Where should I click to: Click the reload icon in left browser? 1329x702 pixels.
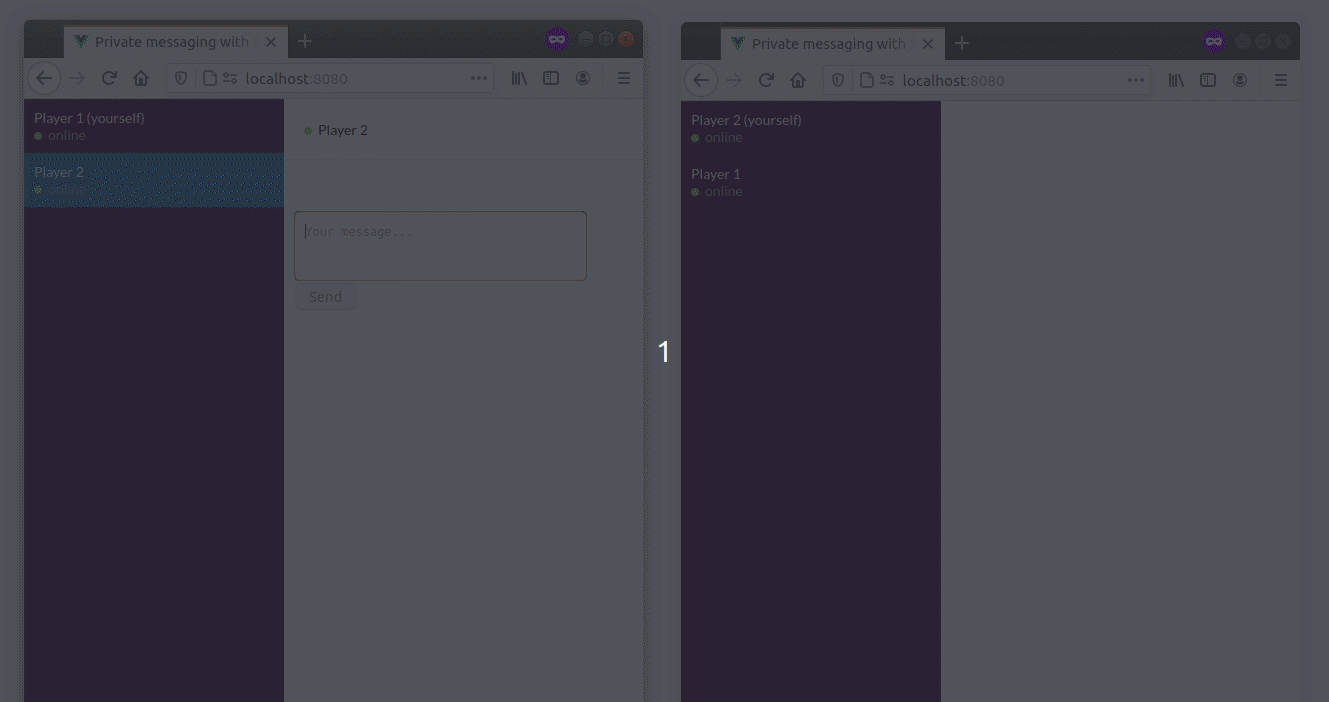109,78
